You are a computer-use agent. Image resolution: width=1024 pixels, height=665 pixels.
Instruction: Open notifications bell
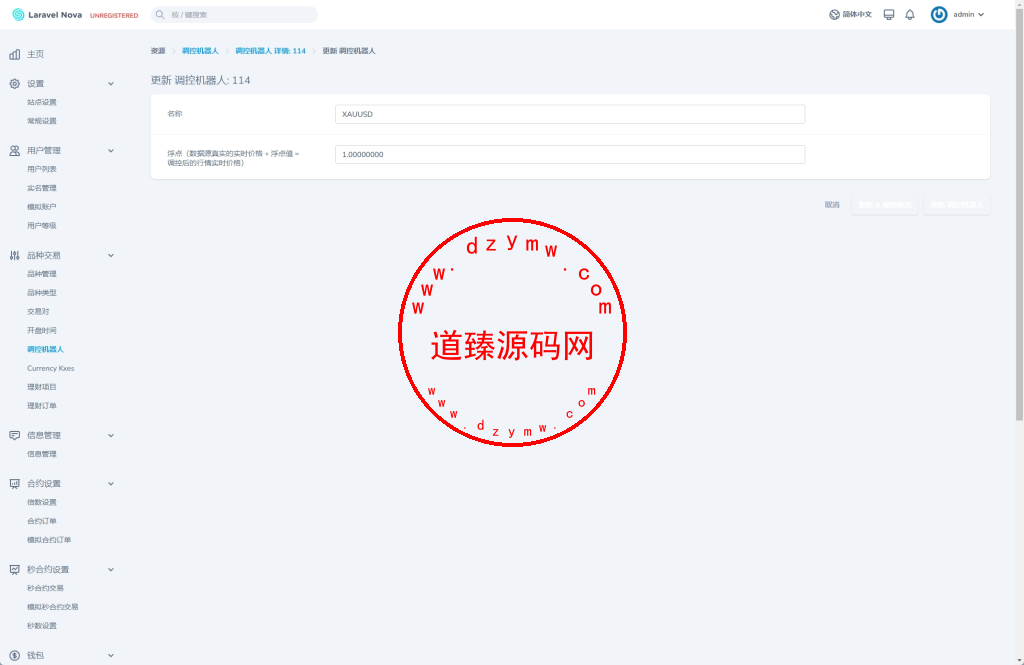910,14
